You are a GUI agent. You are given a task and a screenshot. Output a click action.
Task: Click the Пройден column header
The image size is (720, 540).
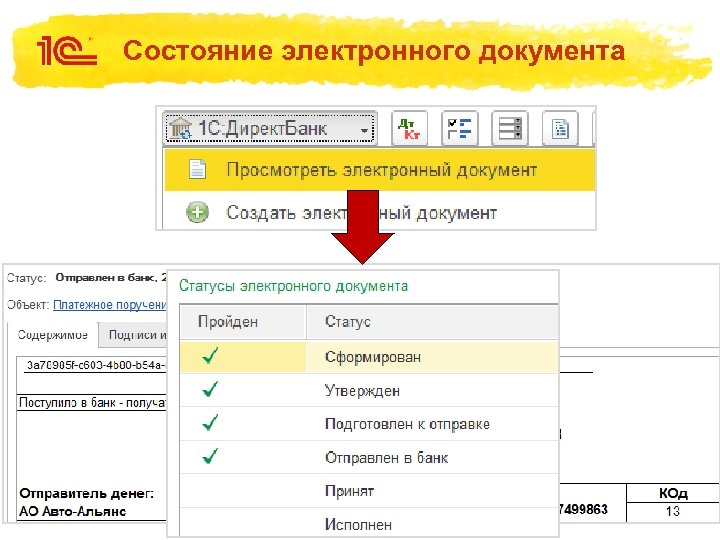tap(243, 321)
